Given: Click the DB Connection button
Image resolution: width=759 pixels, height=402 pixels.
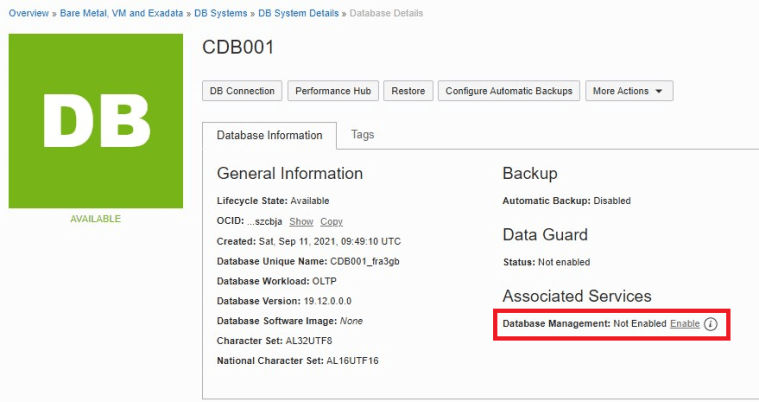Looking at the screenshot, I should 242,91.
